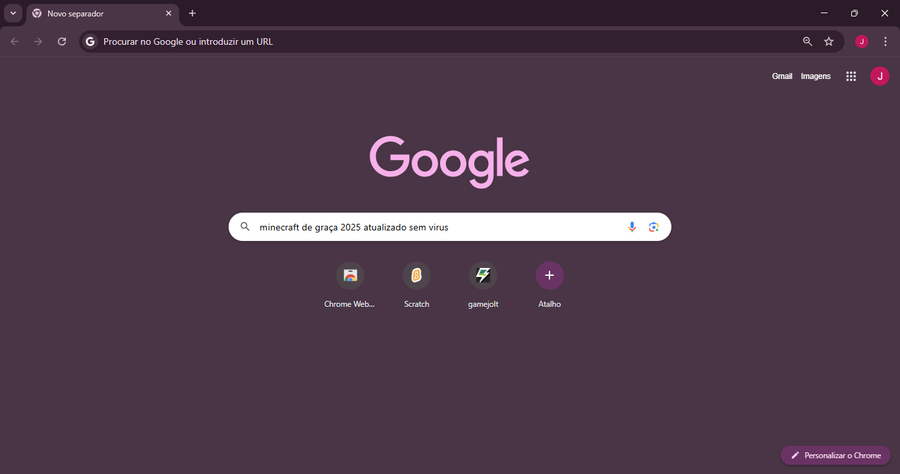The width and height of the screenshot is (900, 474).
Task: Minimize the Chrome window
Action: click(824, 13)
